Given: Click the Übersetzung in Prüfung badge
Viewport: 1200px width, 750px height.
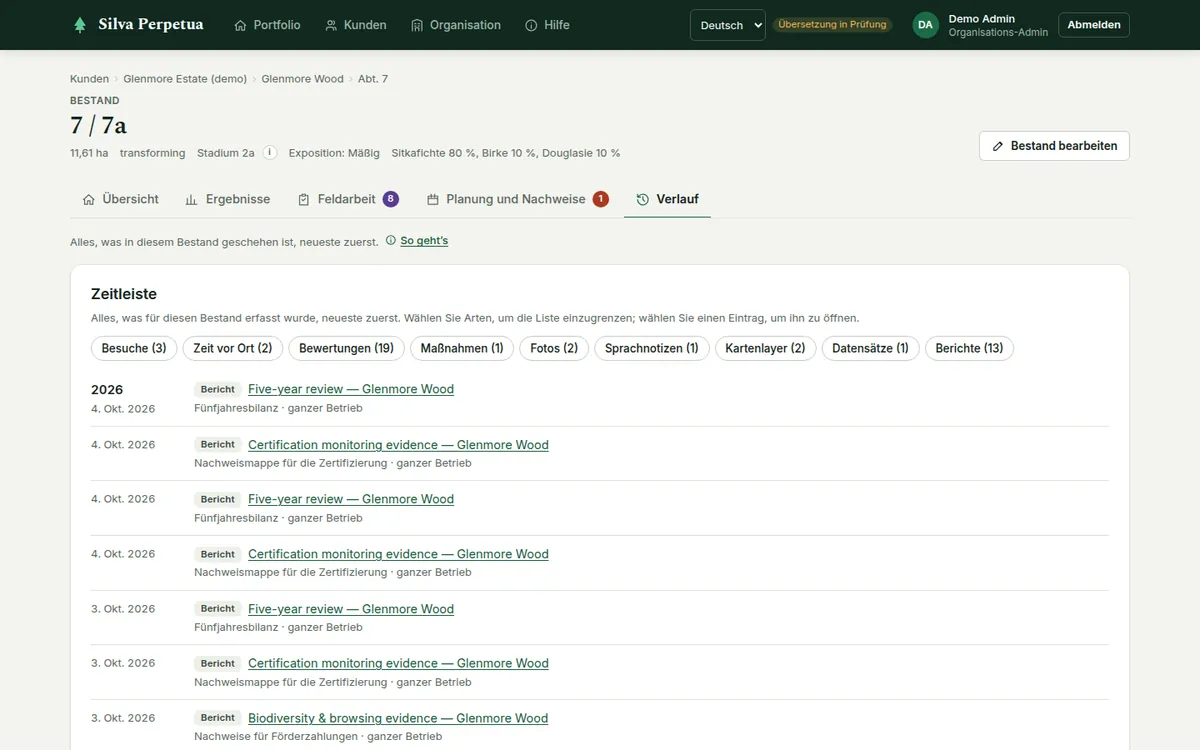Looking at the screenshot, I should [833, 25].
